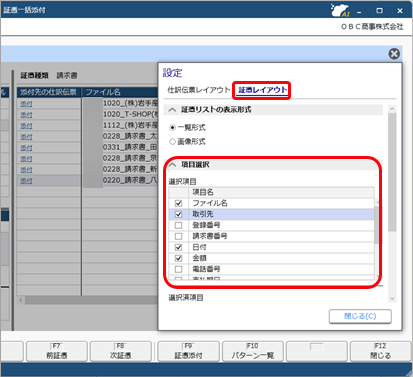This screenshot has height=377, width=413.
Task: Maximize the 証憑一括添付 window
Action: [379, 11]
